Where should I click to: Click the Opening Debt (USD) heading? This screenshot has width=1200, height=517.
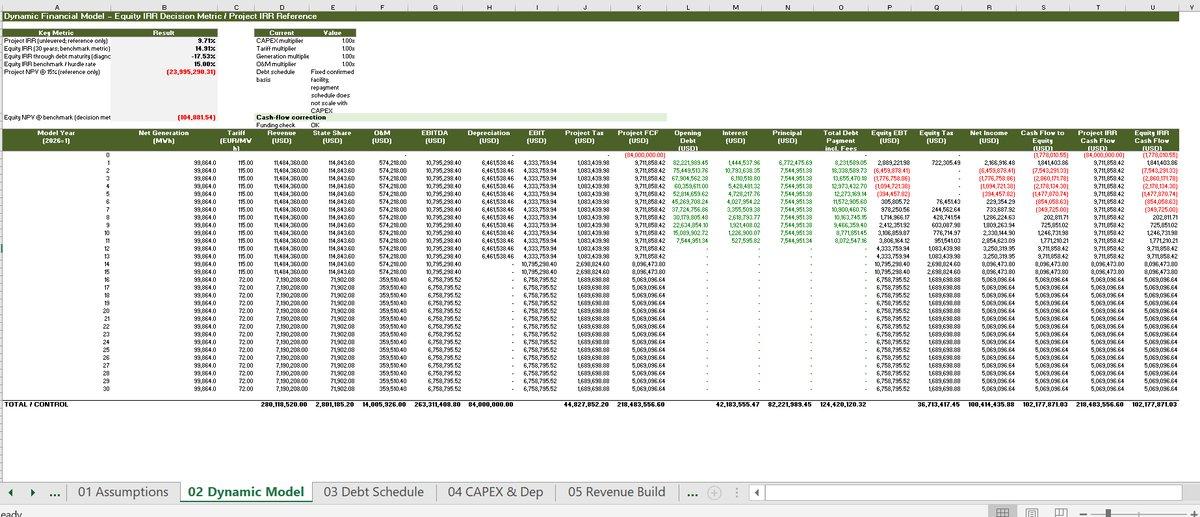click(x=689, y=139)
